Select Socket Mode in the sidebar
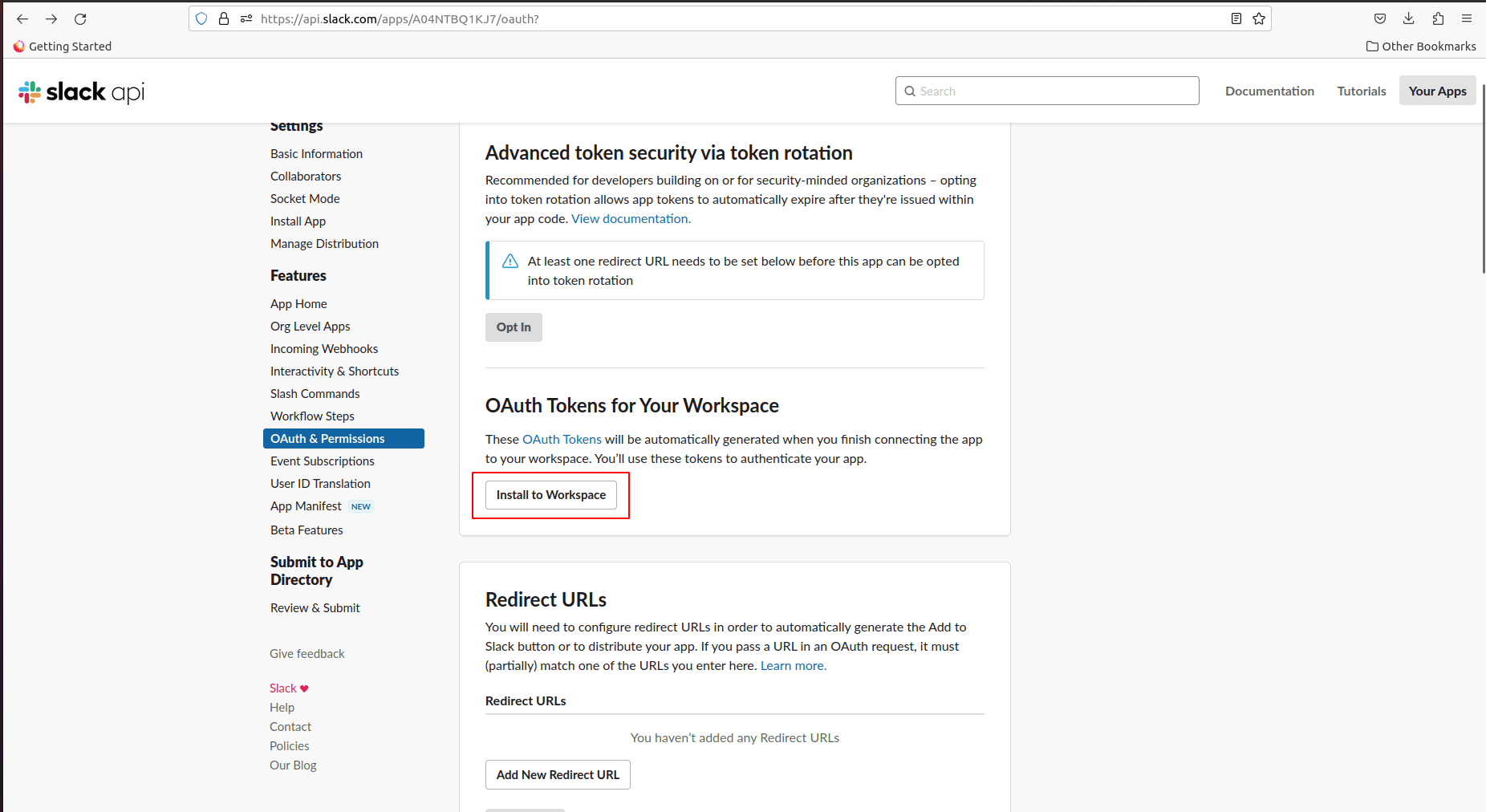 305,199
